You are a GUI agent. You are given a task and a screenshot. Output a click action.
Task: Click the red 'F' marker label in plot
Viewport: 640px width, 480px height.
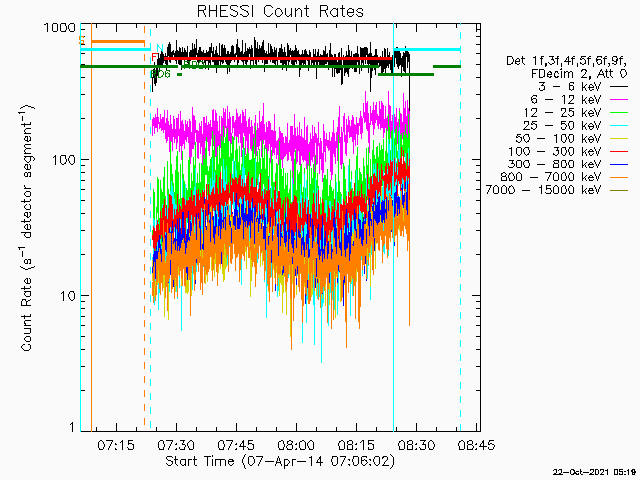[155, 57]
